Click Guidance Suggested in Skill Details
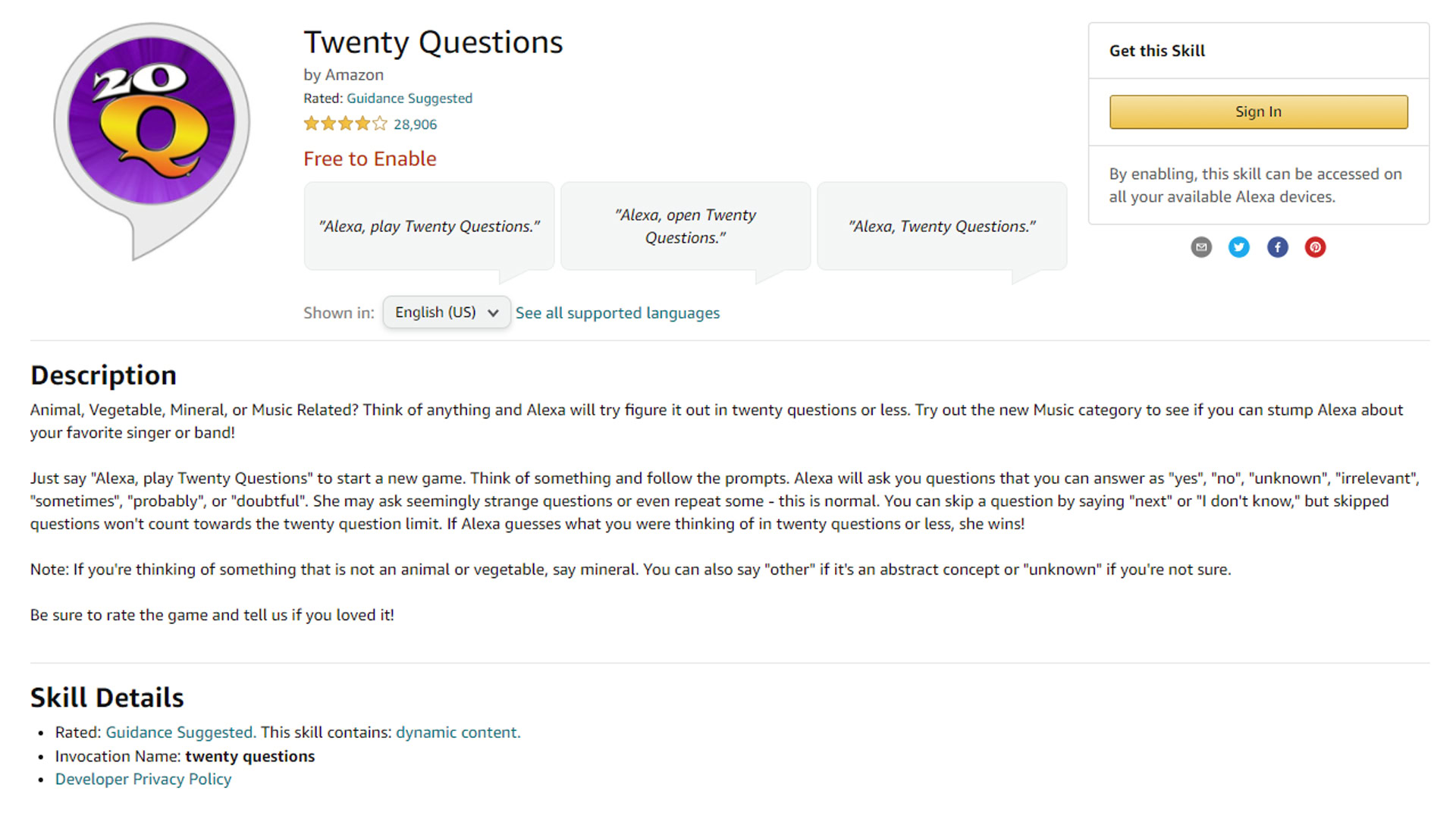 [x=180, y=733]
